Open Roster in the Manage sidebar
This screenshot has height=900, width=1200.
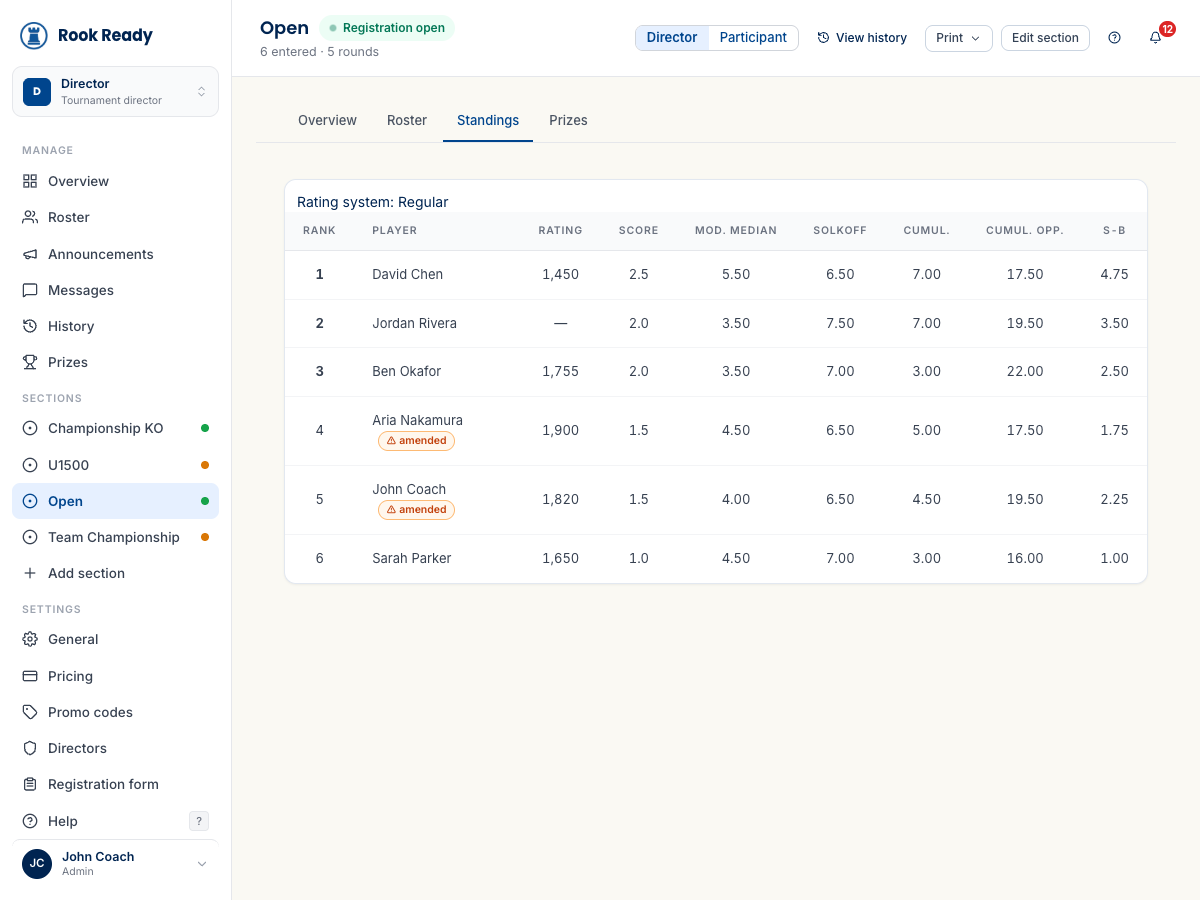115,217
